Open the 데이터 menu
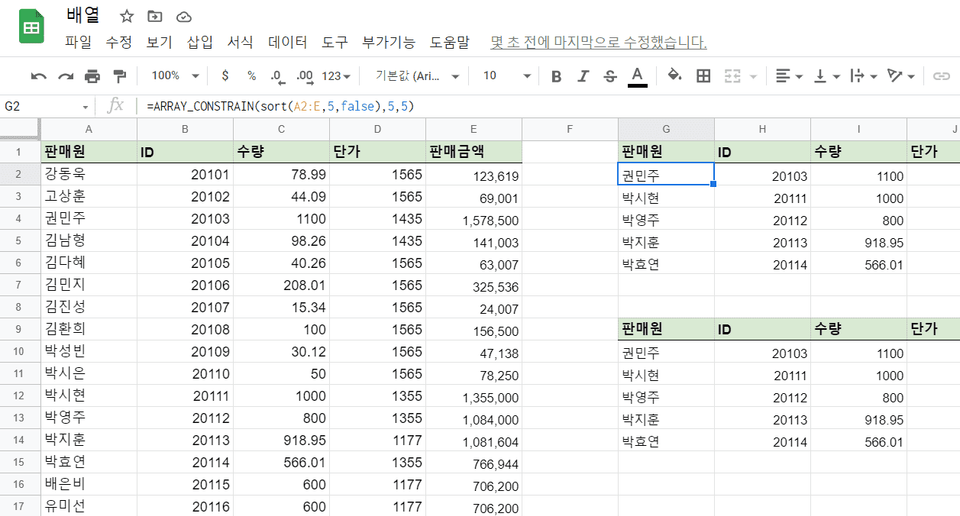The height and width of the screenshot is (516, 960). click(287, 42)
